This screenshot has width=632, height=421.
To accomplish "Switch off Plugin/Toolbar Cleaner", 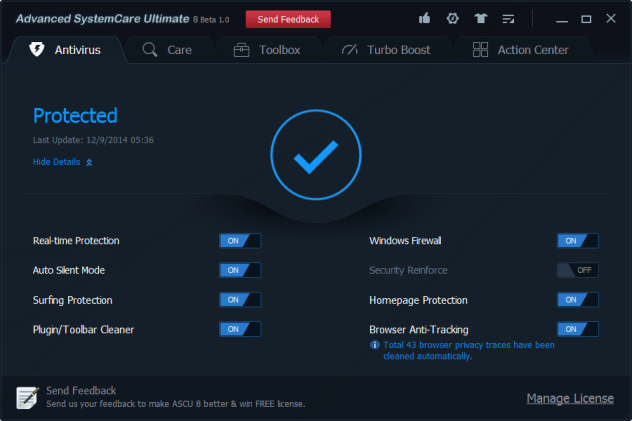I will click(x=240, y=329).
